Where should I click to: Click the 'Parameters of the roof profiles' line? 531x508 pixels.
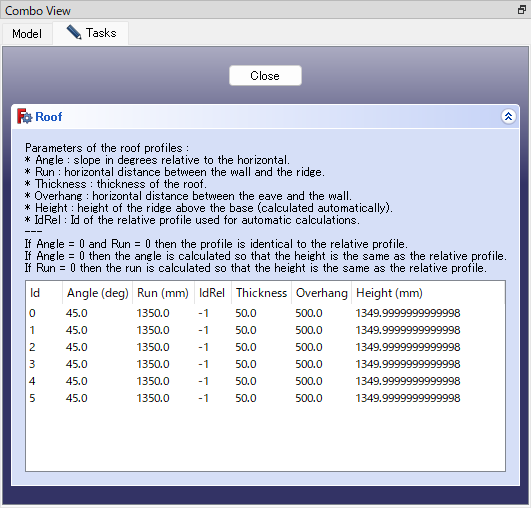tap(107, 148)
